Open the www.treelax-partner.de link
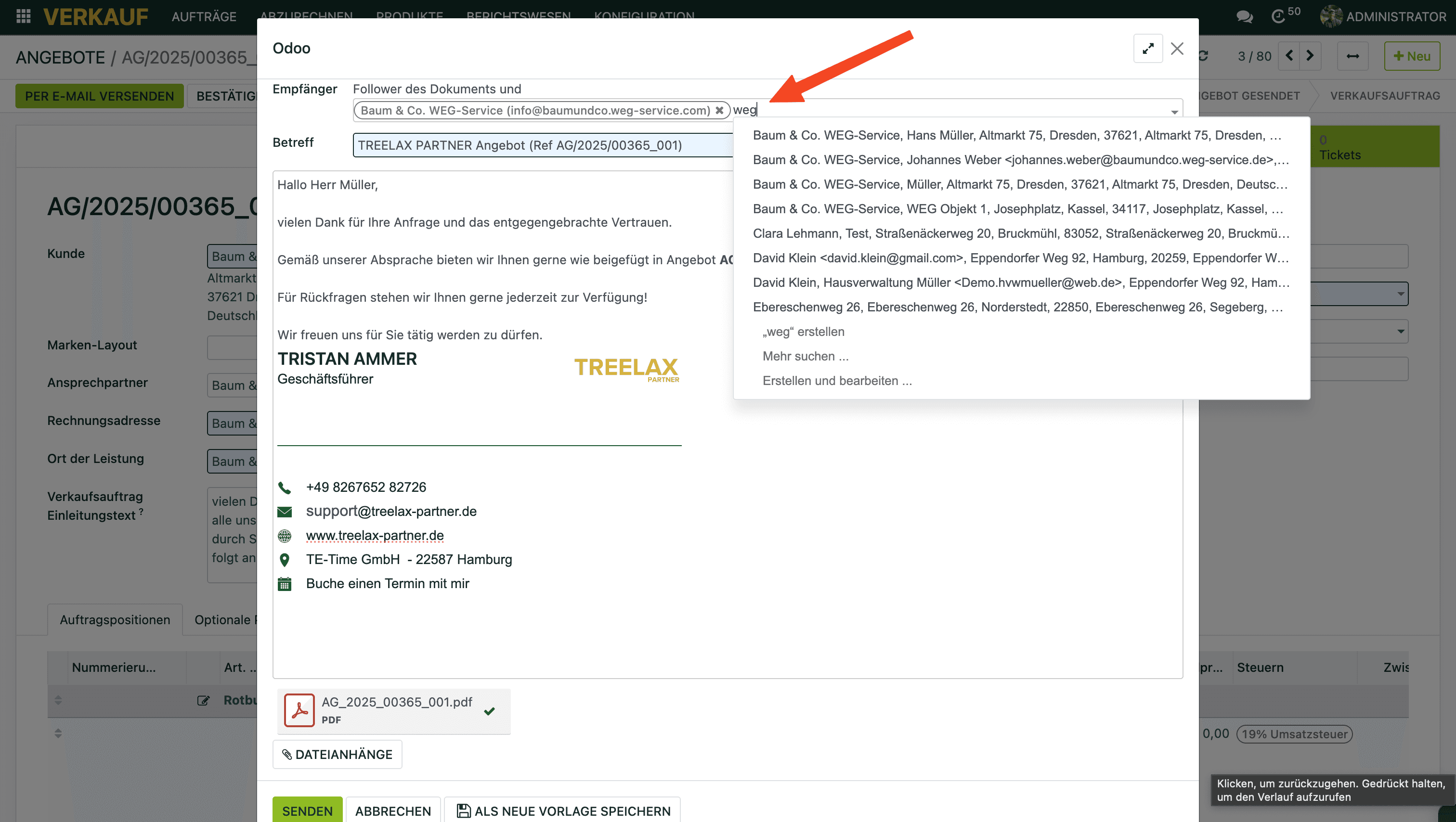The width and height of the screenshot is (1456, 822). coord(375,535)
